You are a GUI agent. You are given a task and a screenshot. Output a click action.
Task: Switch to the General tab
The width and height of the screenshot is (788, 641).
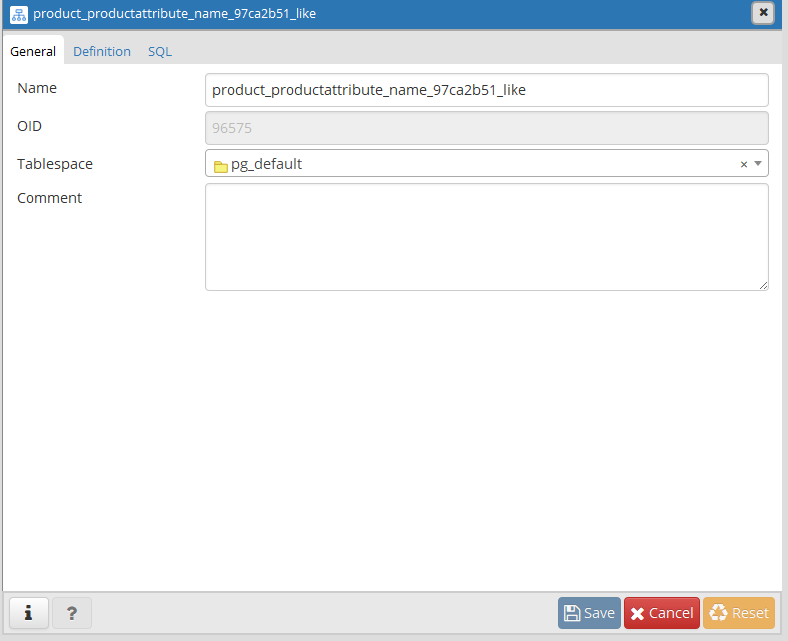click(x=33, y=51)
